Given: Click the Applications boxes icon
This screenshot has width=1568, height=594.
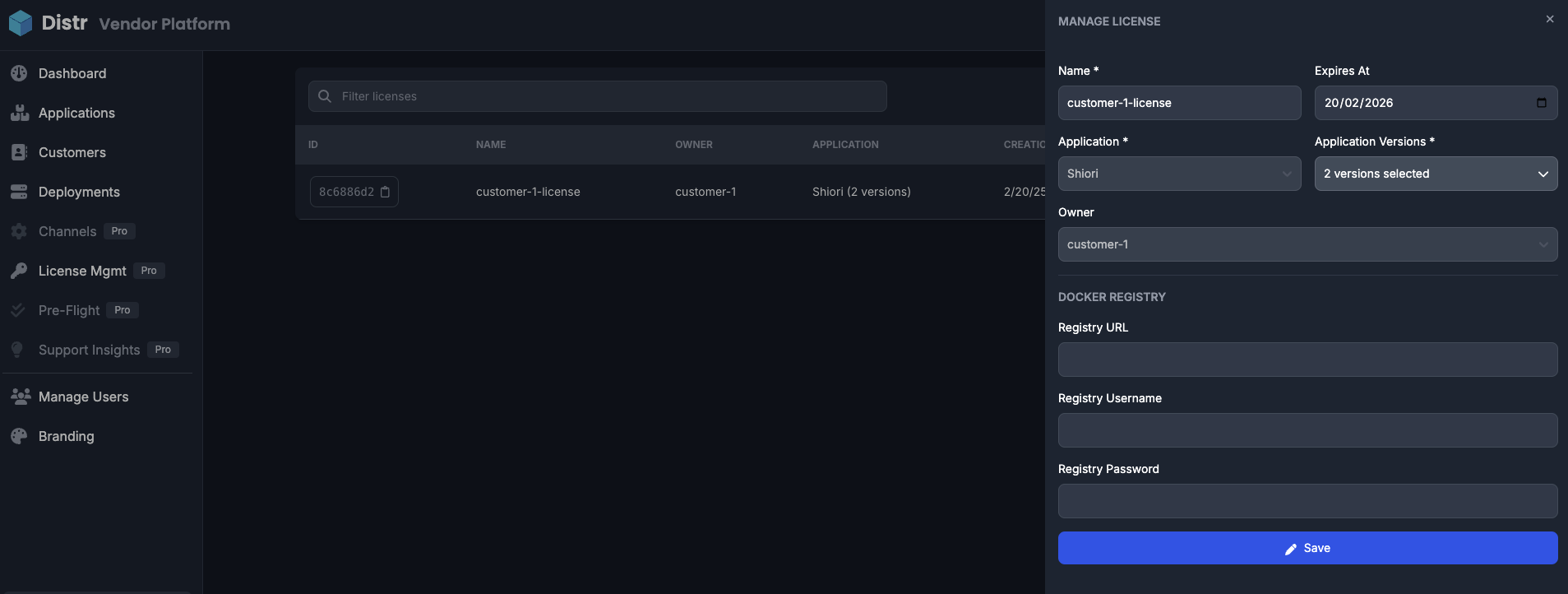Looking at the screenshot, I should 19,113.
